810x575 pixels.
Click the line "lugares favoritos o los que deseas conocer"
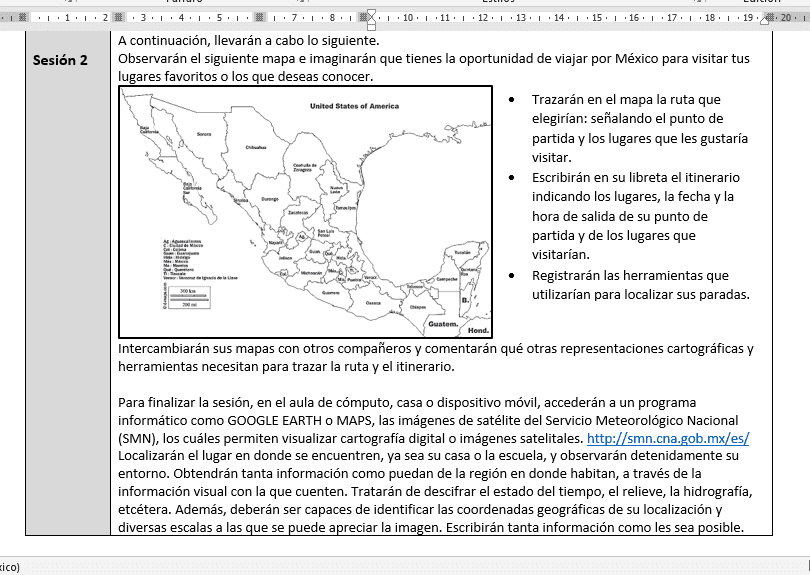pos(245,76)
